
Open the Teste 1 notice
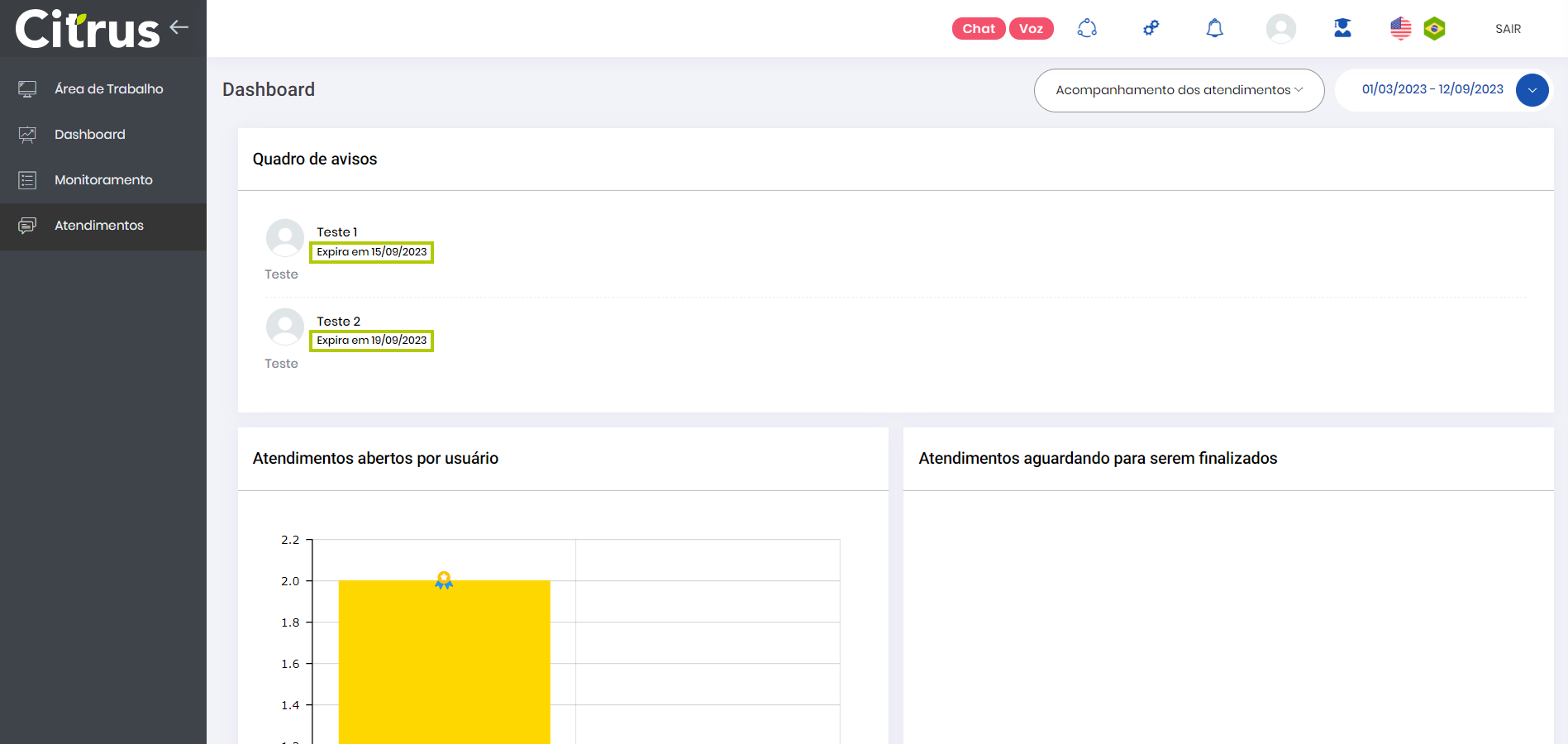(x=337, y=232)
